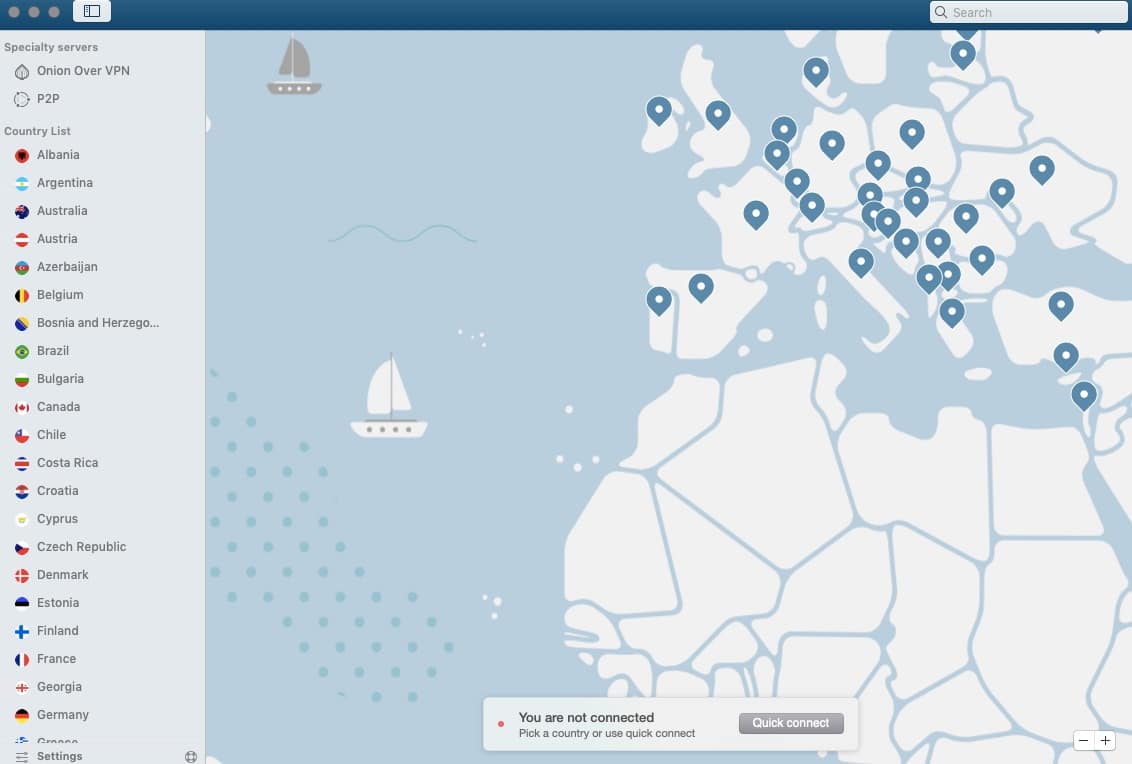Click the globe icon beside Settings
Image resolution: width=1132 pixels, height=764 pixels.
coord(191,756)
